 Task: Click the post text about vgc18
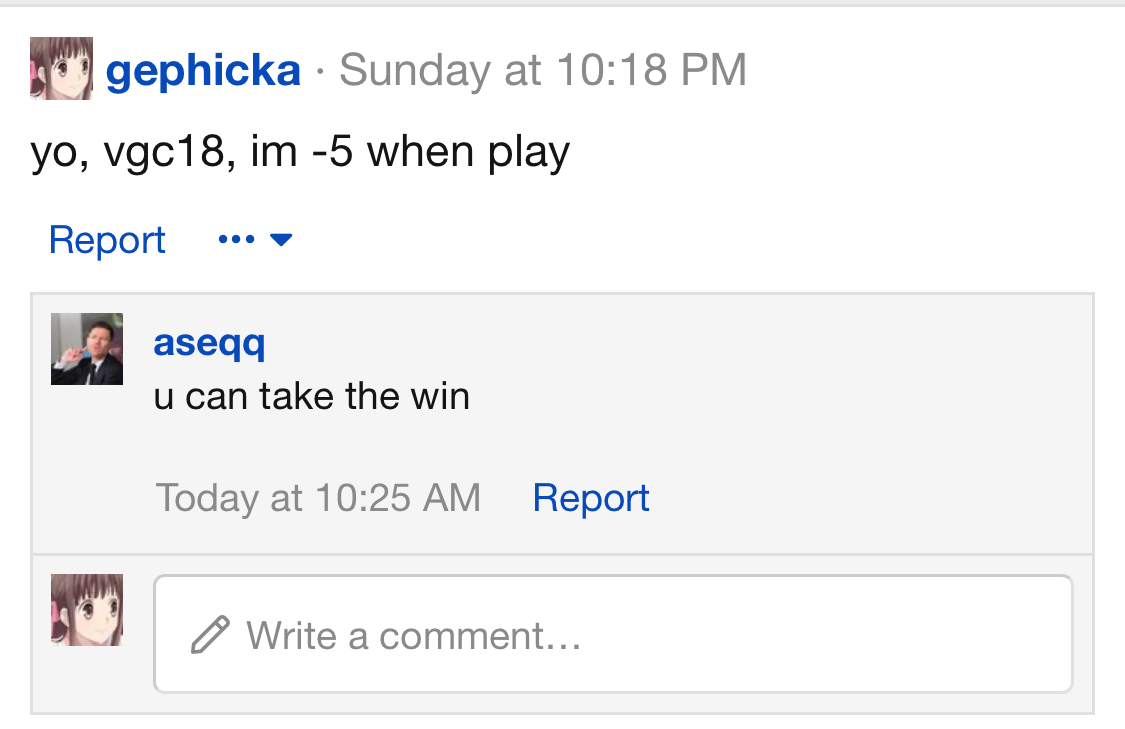pos(300,153)
